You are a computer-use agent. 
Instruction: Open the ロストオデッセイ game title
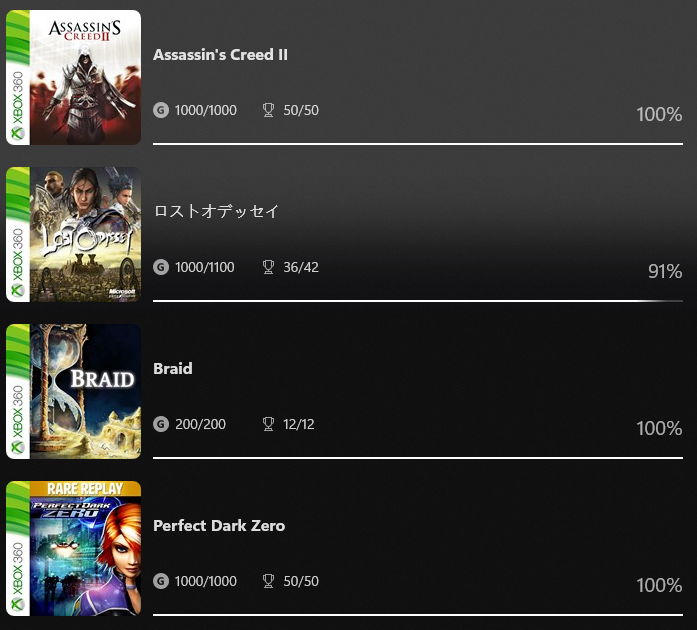click(x=216, y=211)
